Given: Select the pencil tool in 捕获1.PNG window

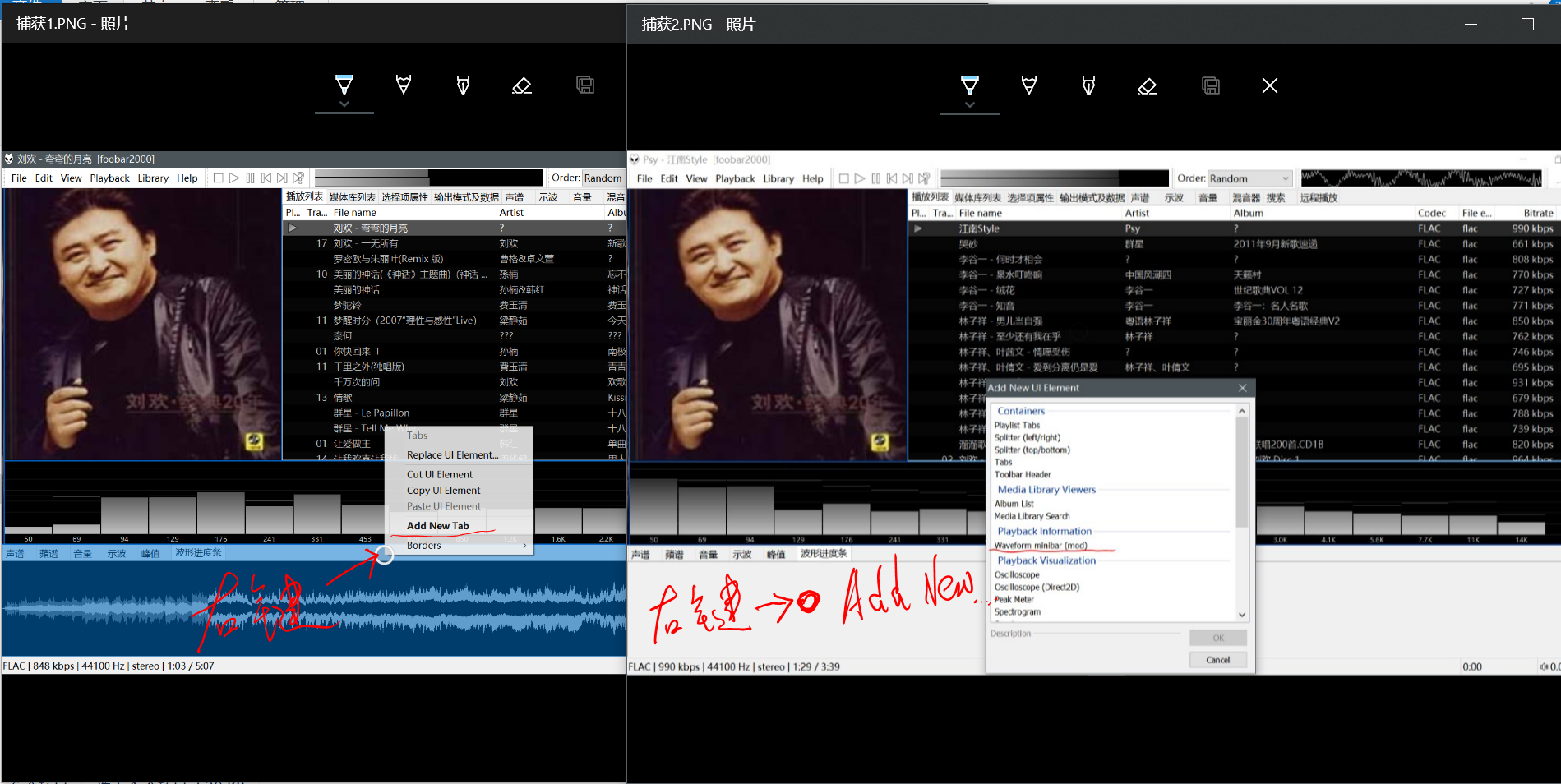Looking at the screenshot, I should 404,85.
